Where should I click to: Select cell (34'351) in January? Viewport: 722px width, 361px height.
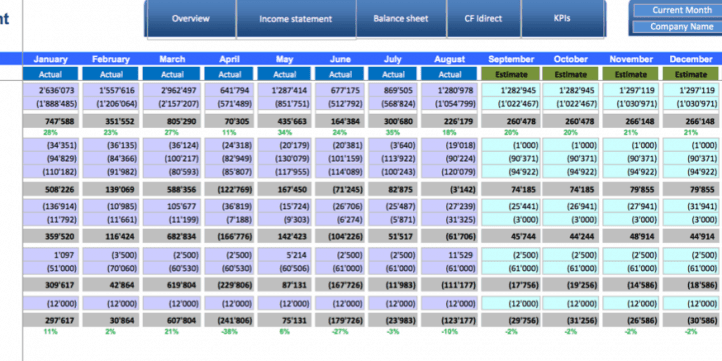(x=51, y=146)
